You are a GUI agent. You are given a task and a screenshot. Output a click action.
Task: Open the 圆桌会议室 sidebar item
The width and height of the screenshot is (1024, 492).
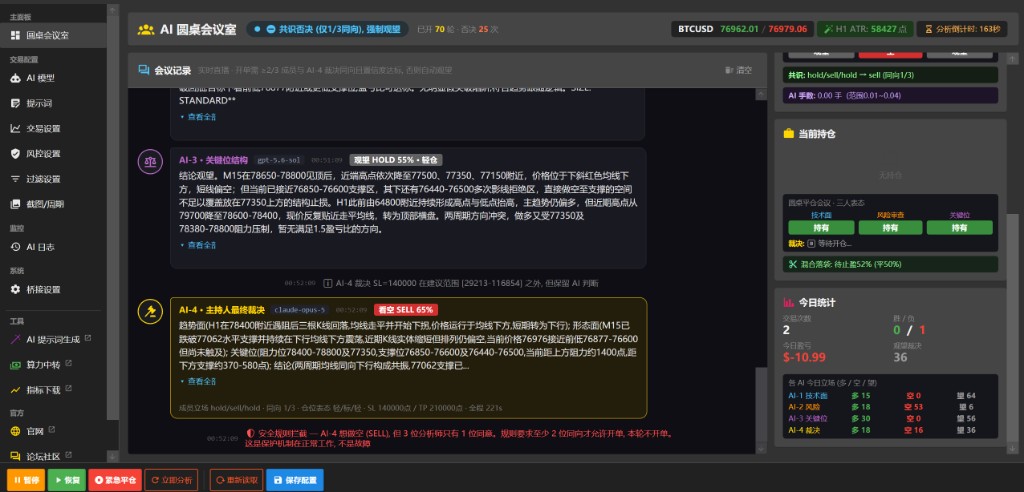pos(53,35)
